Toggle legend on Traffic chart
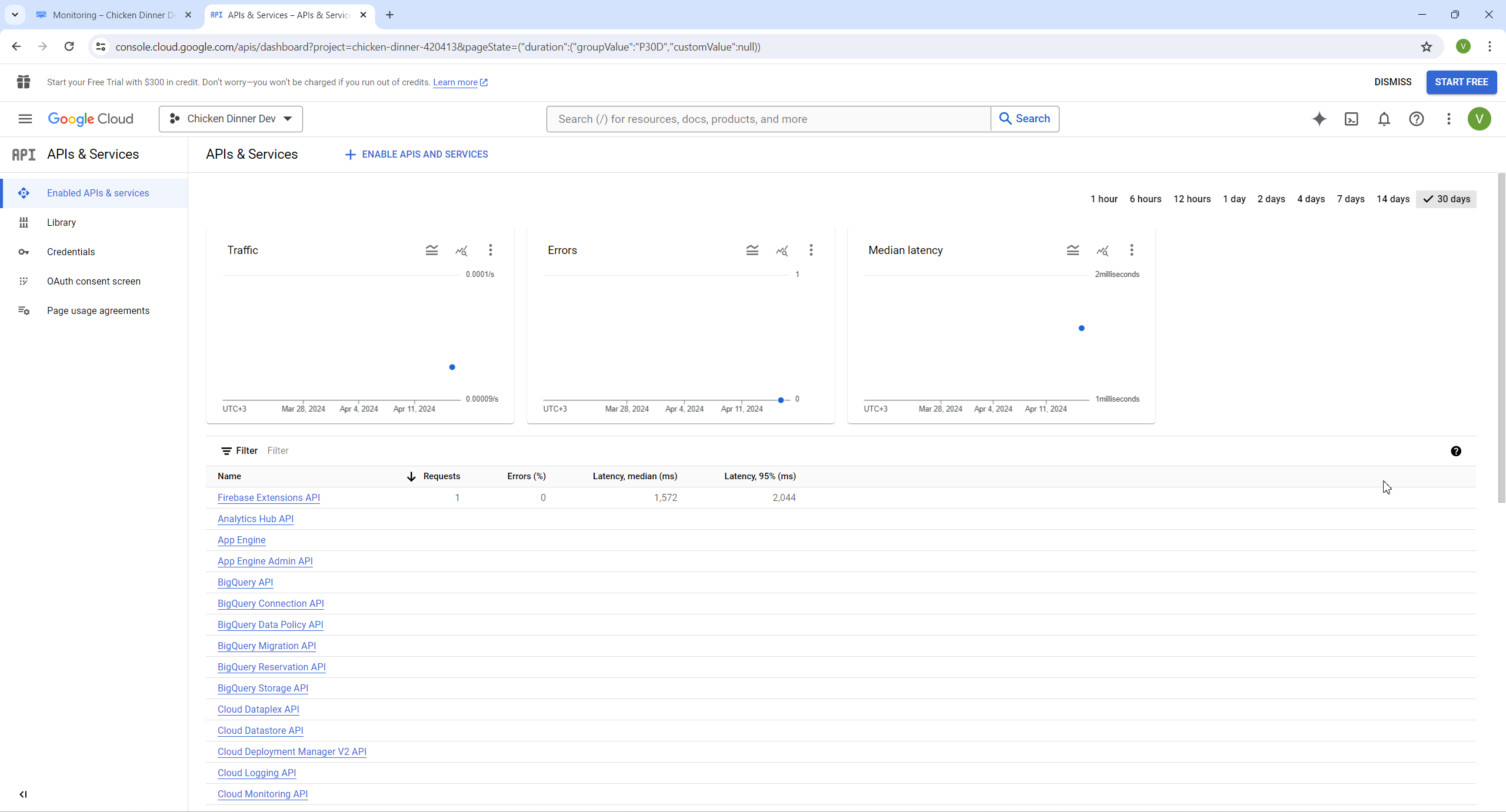The width and height of the screenshot is (1506, 812). point(431,250)
